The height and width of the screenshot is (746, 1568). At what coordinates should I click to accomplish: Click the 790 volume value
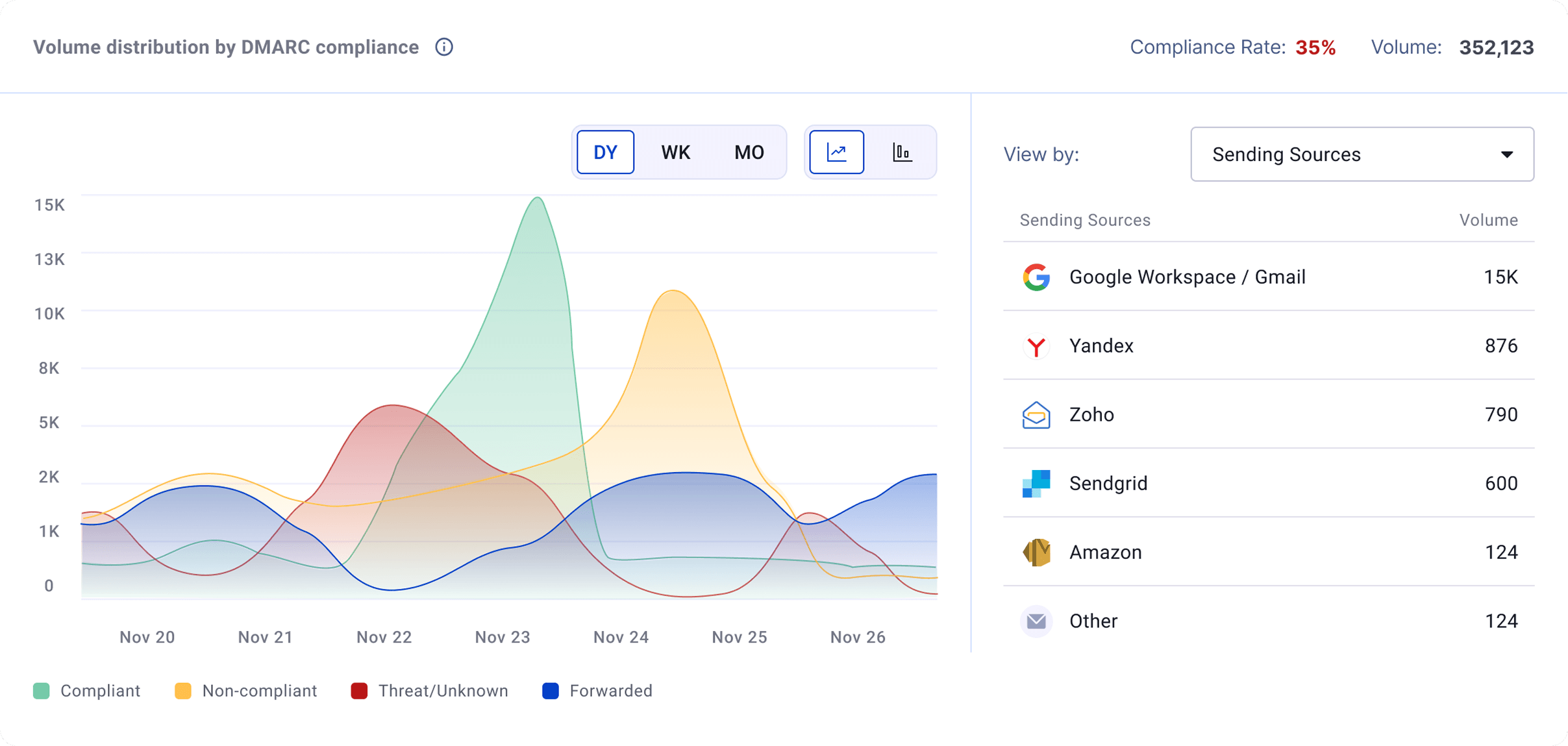point(1501,415)
